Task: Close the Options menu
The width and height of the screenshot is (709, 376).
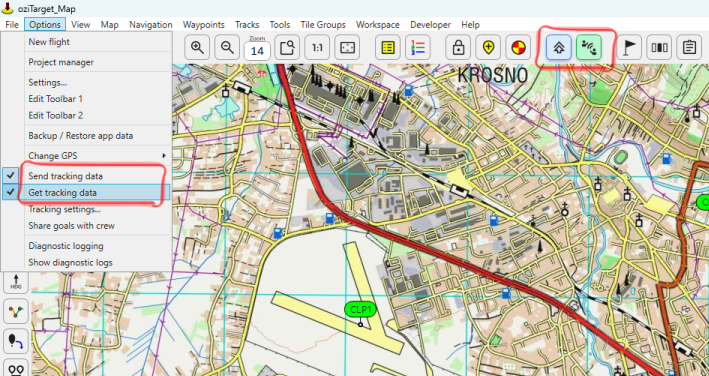Action: pyautogui.click(x=45, y=24)
